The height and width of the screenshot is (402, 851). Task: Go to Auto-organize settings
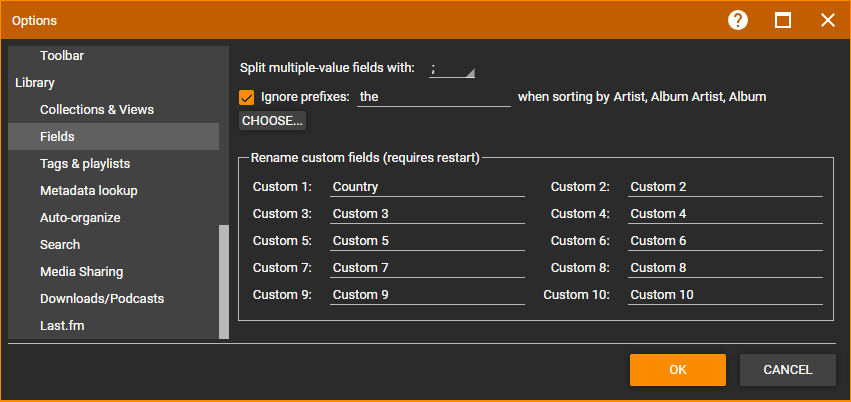coord(80,218)
